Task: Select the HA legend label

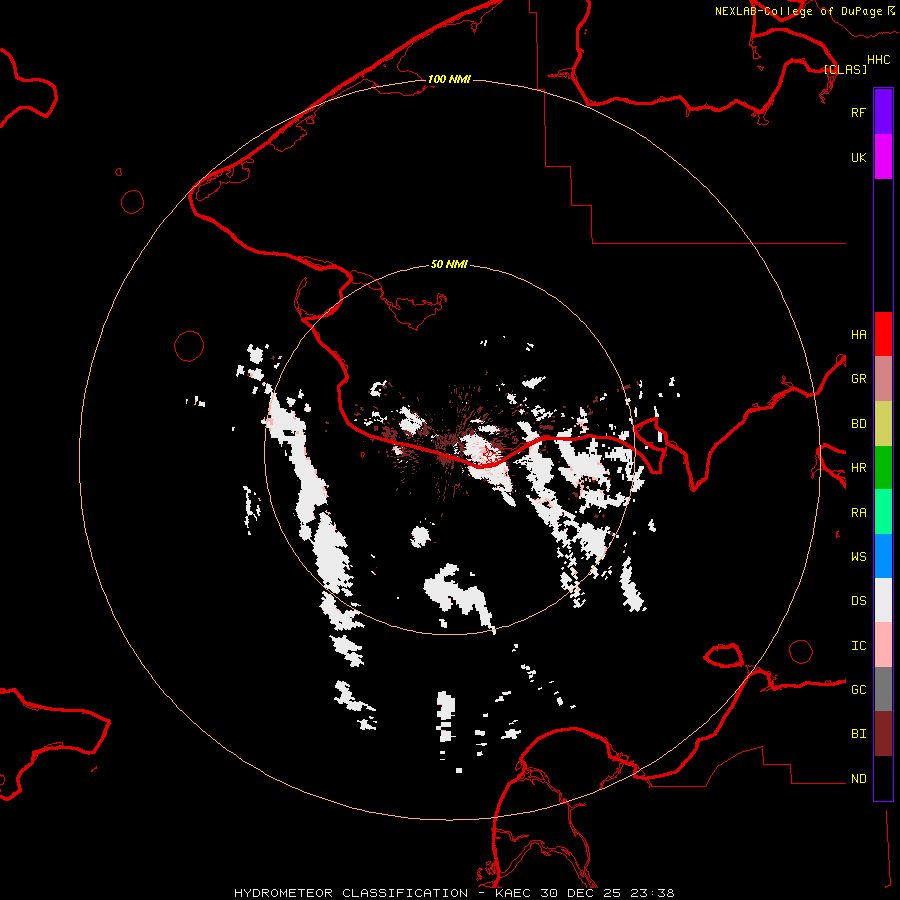Action: 858,334
